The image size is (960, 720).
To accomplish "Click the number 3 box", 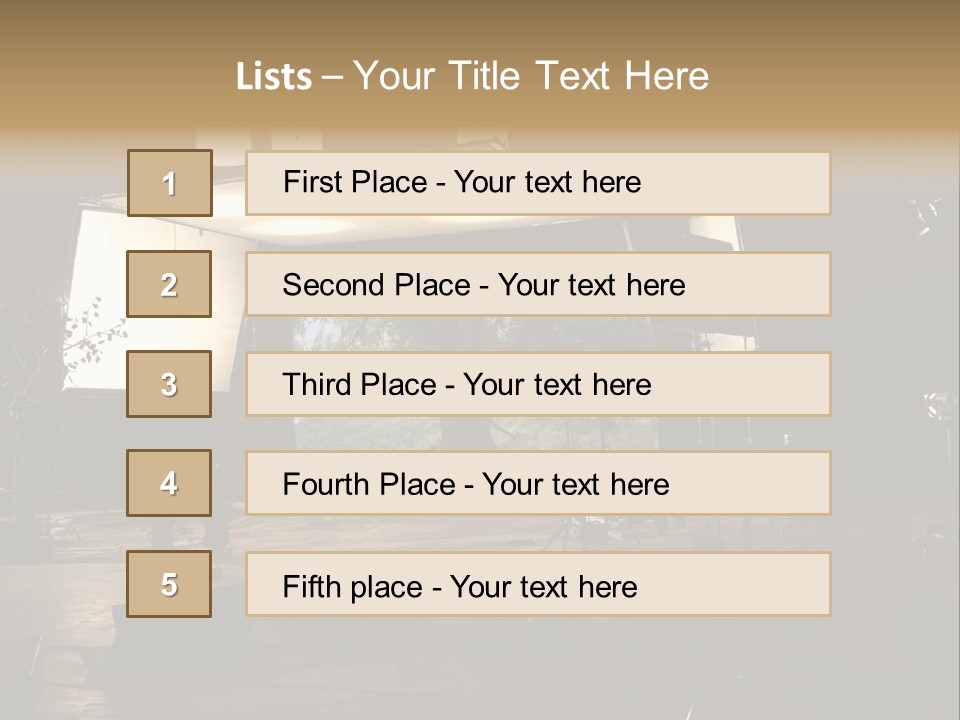I will click(x=169, y=384).
